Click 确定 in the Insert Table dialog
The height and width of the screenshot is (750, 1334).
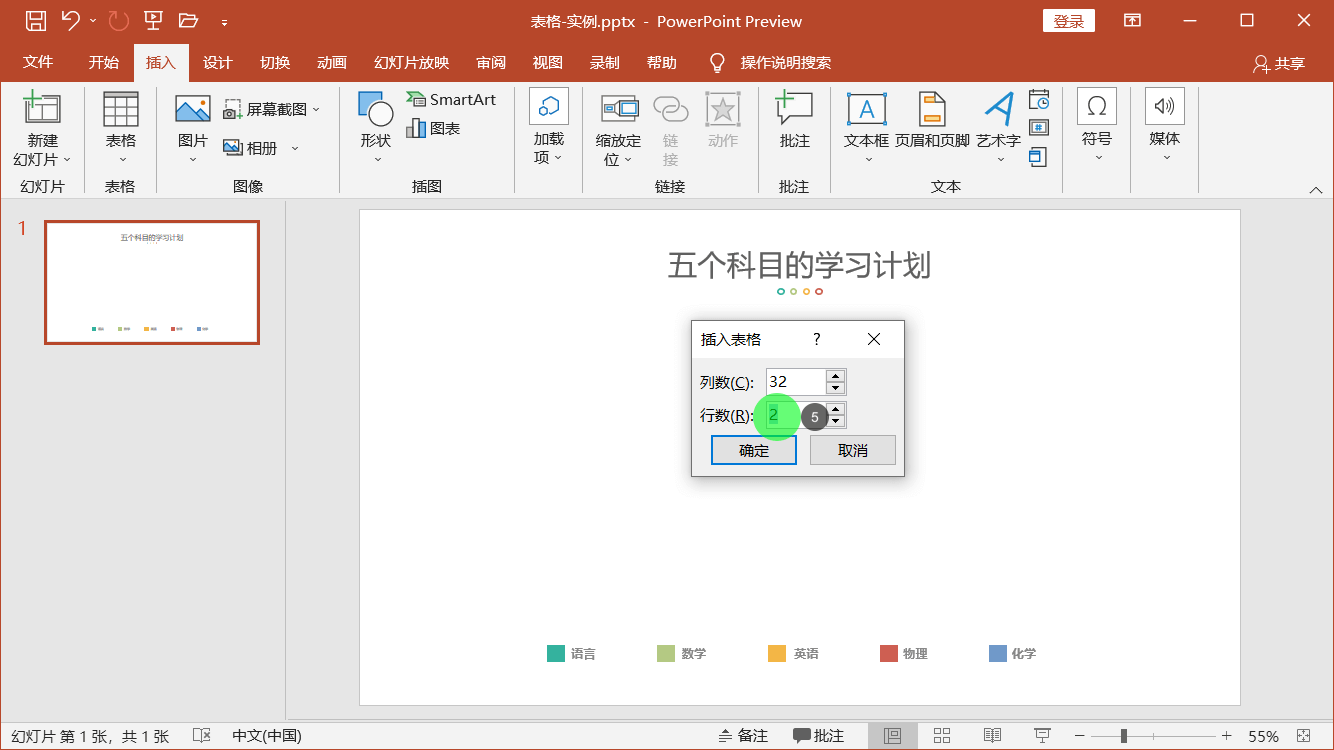click(754, 450)
